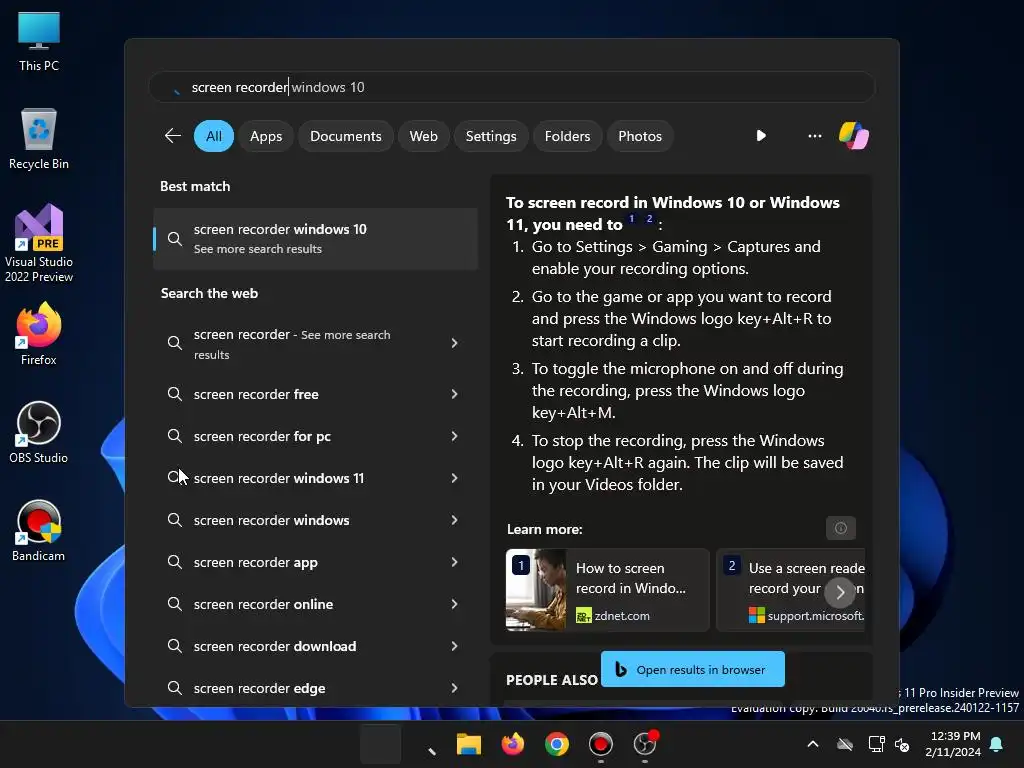Select the Settings filter tab

pos(490,136)
